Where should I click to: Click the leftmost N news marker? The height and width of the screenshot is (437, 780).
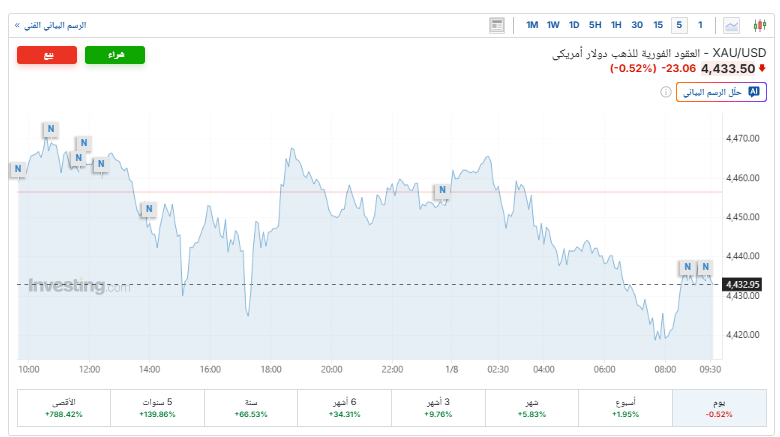(17, 169)
